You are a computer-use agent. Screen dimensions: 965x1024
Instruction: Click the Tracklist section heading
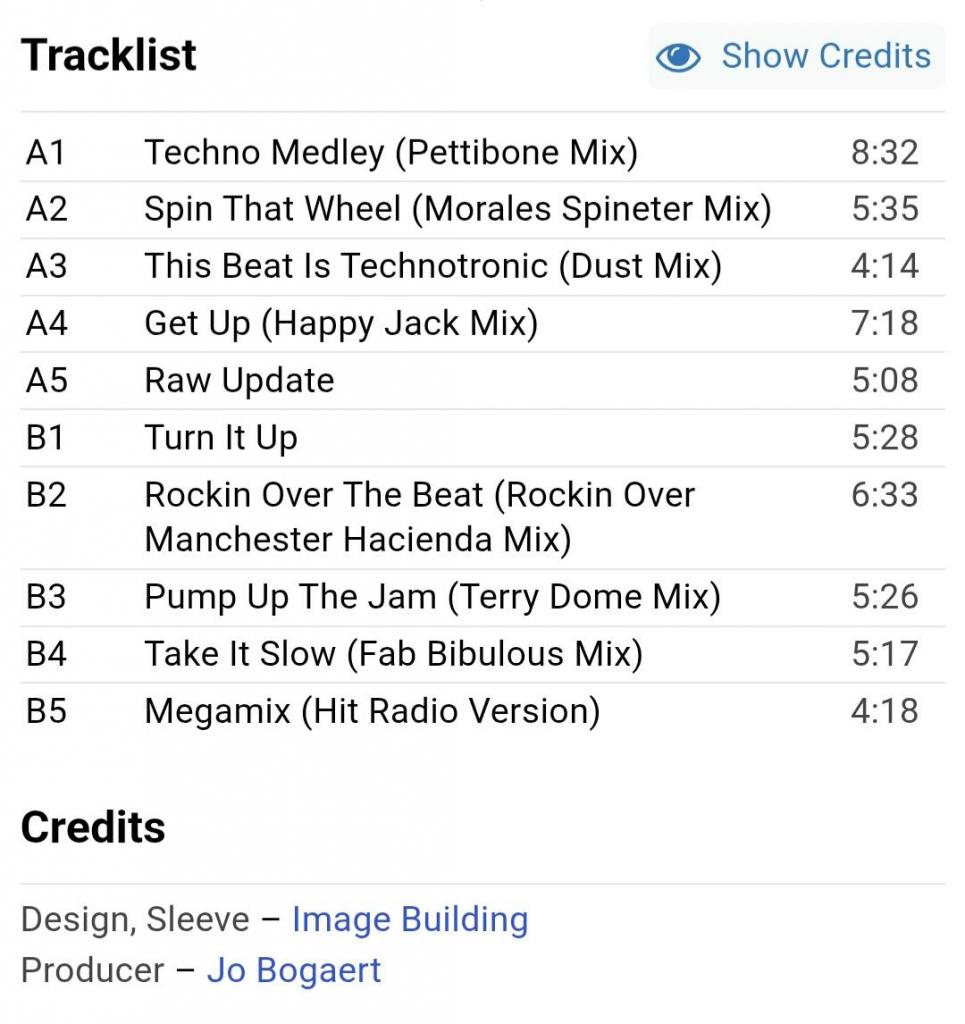pyautogui.click(x=109, y=55)
